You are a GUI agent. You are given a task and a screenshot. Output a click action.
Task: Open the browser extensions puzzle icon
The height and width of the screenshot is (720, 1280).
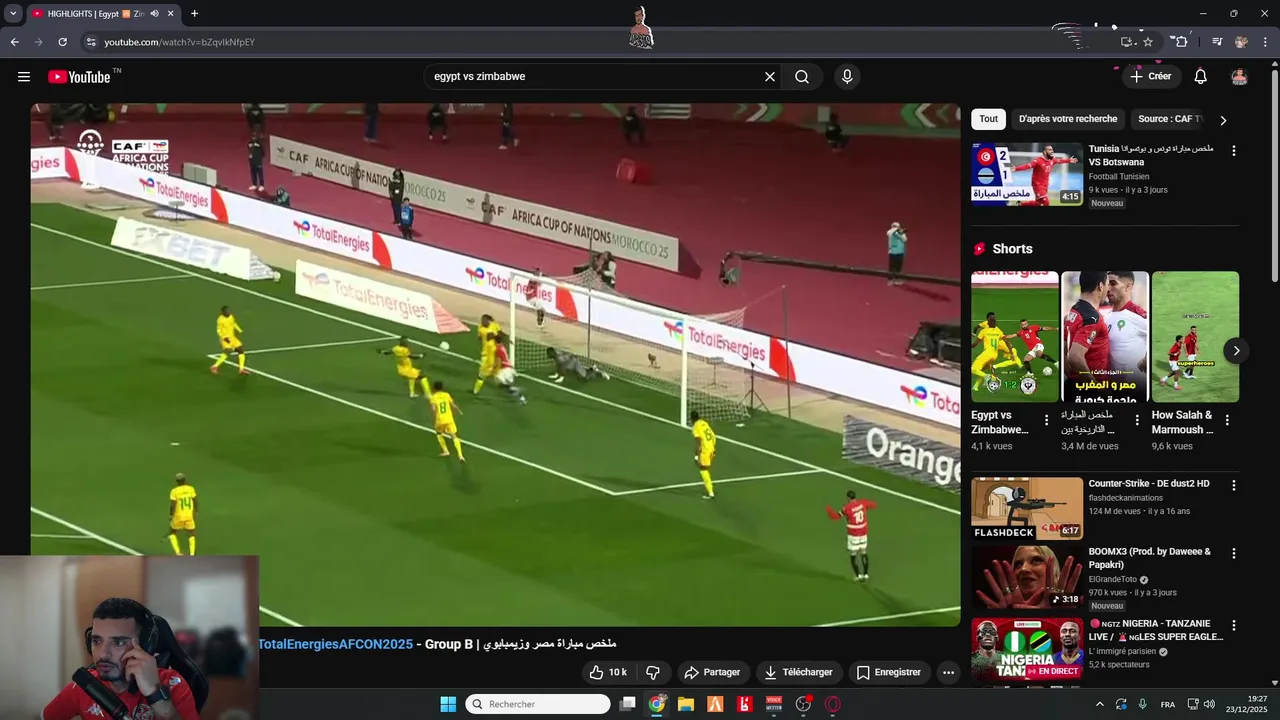pos(1182,42)
